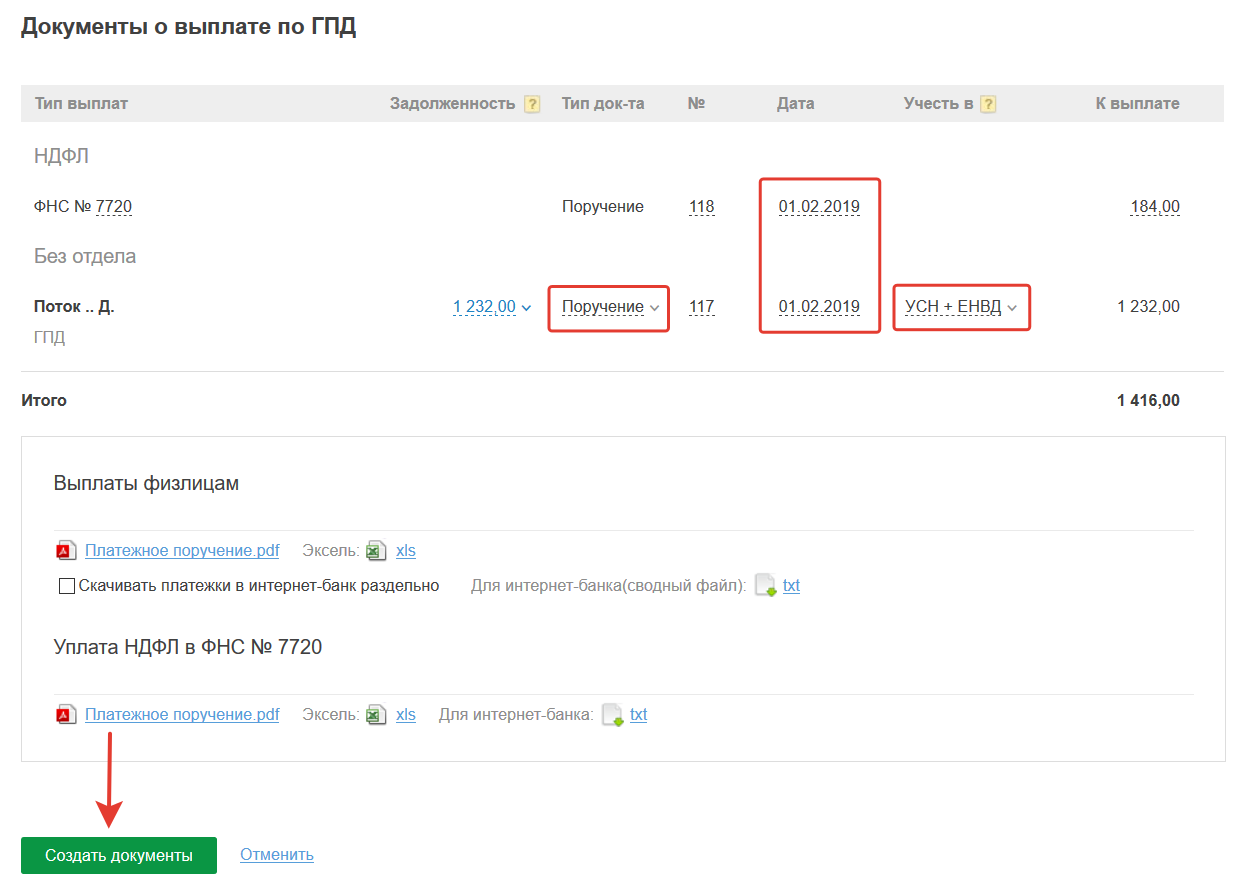Download txt сводный файл link
1239x886 pixels.
click(791, 586)
